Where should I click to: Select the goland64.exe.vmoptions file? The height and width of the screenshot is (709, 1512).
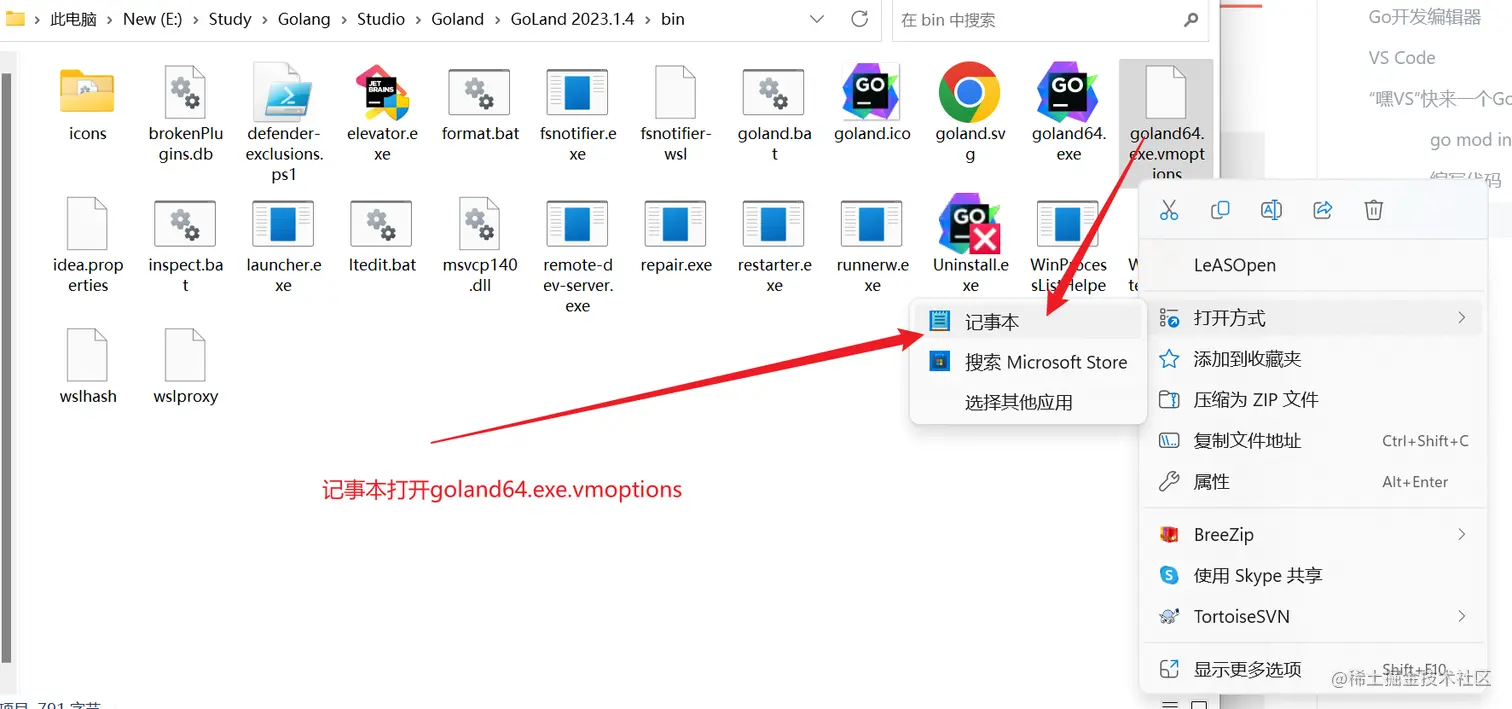(x=1166, y=121)
